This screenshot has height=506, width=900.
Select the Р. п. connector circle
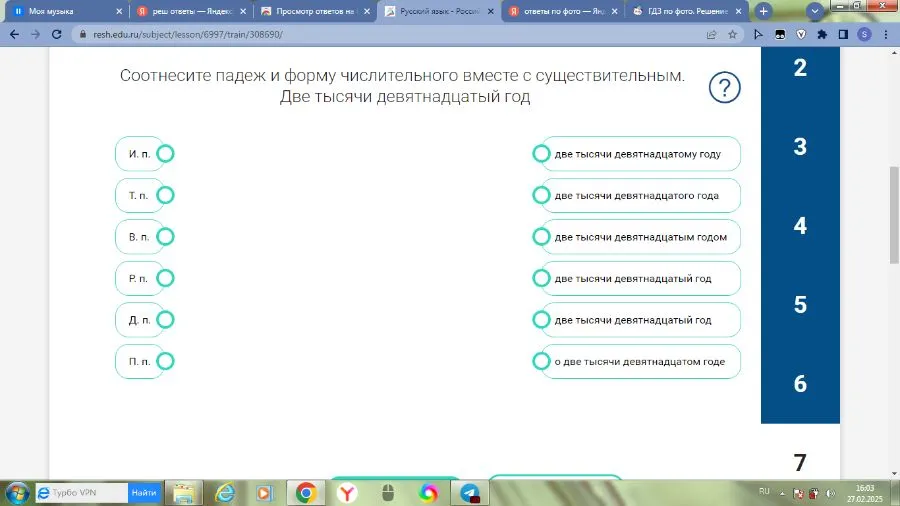(165, 278)
